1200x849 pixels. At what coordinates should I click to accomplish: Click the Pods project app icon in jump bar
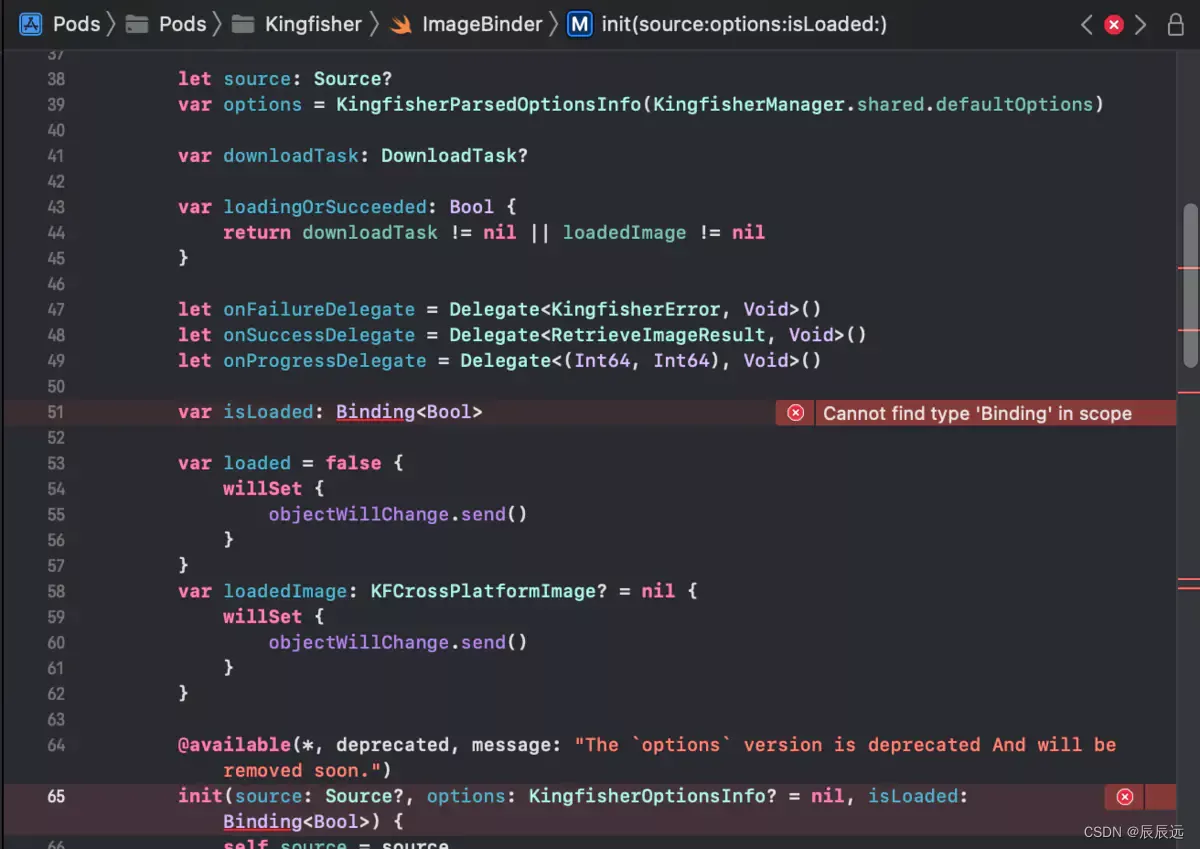[x=29, y=24]
